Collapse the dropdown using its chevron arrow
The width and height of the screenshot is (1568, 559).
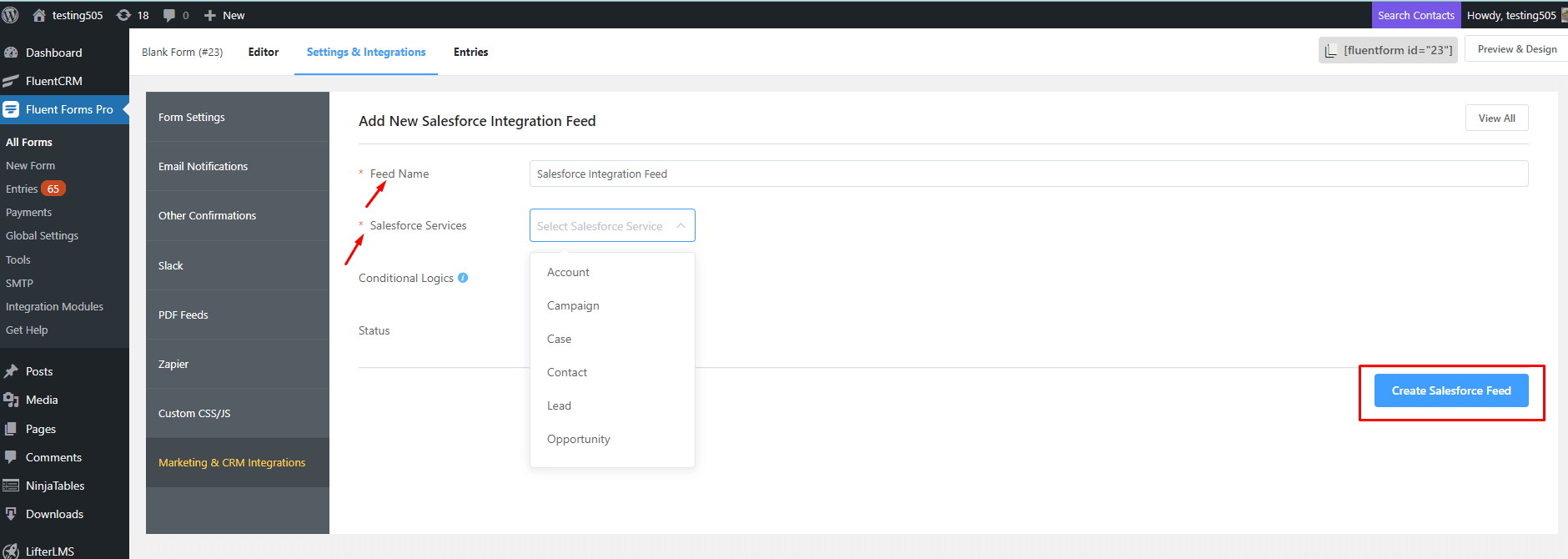(681, 226)
